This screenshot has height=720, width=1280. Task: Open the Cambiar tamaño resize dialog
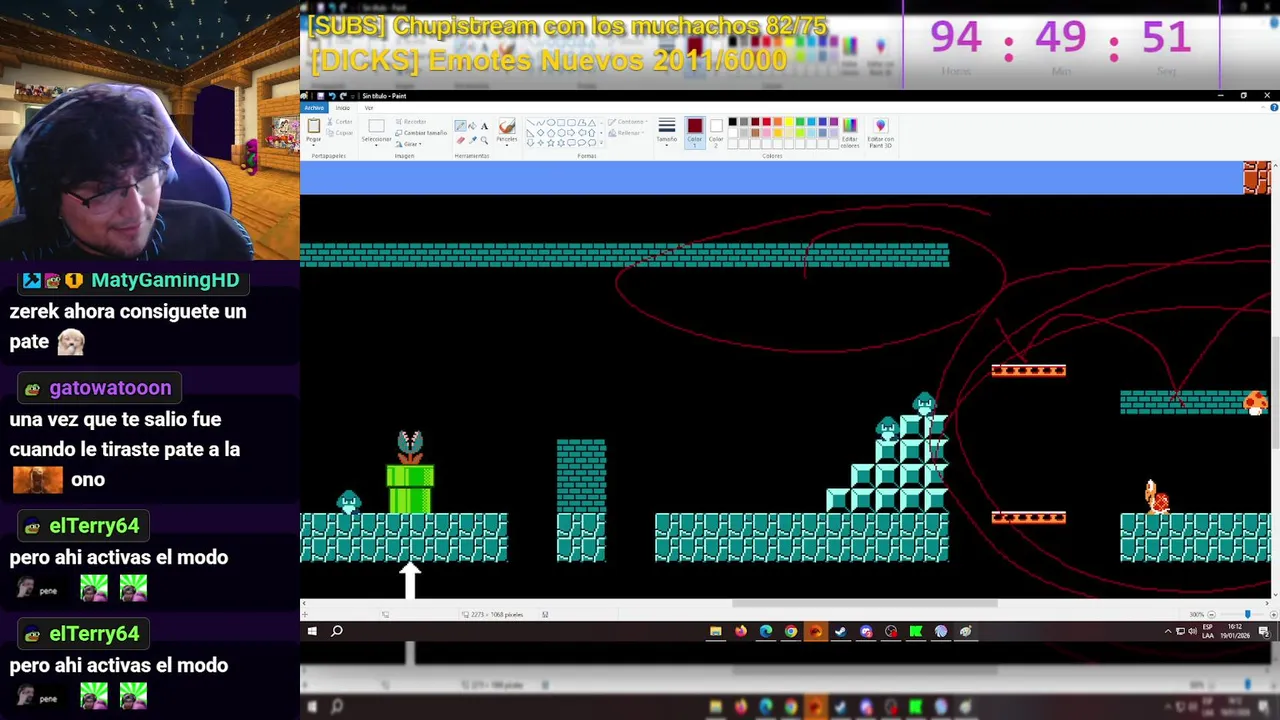coord(421,133)
